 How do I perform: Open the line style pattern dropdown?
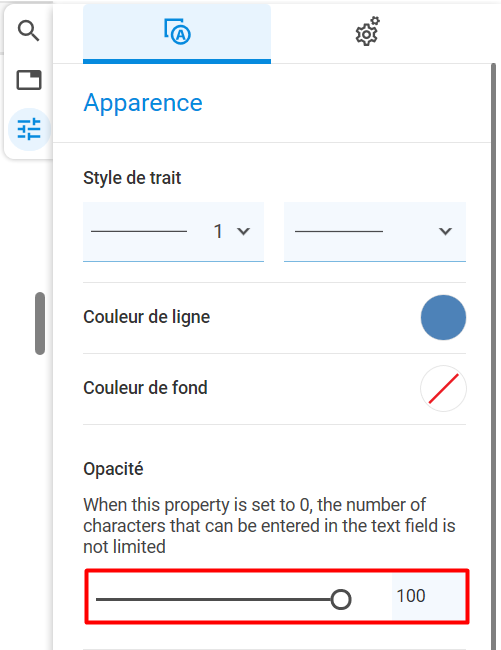(375, 232)
